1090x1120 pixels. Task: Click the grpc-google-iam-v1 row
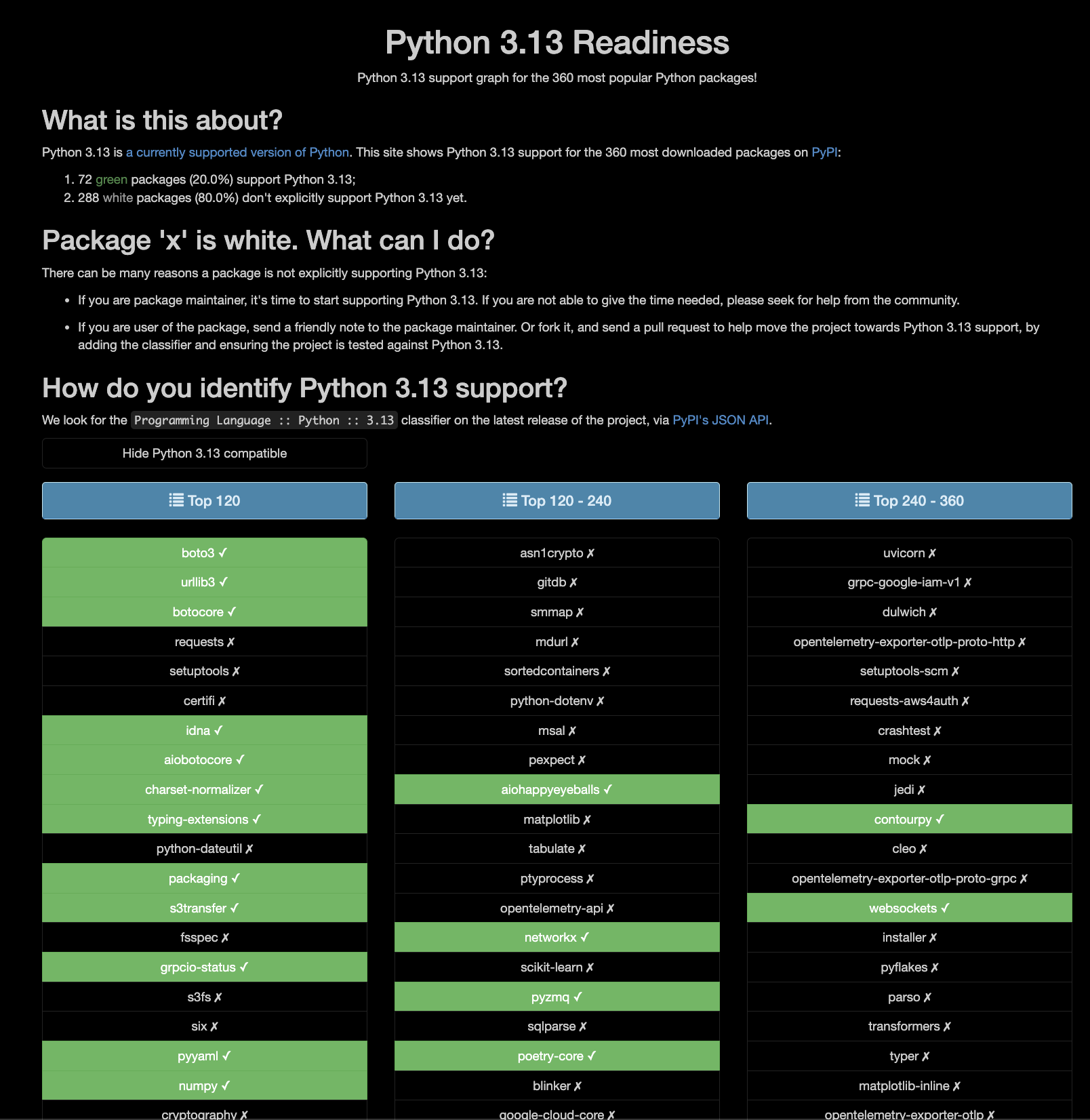pos(910,582)
